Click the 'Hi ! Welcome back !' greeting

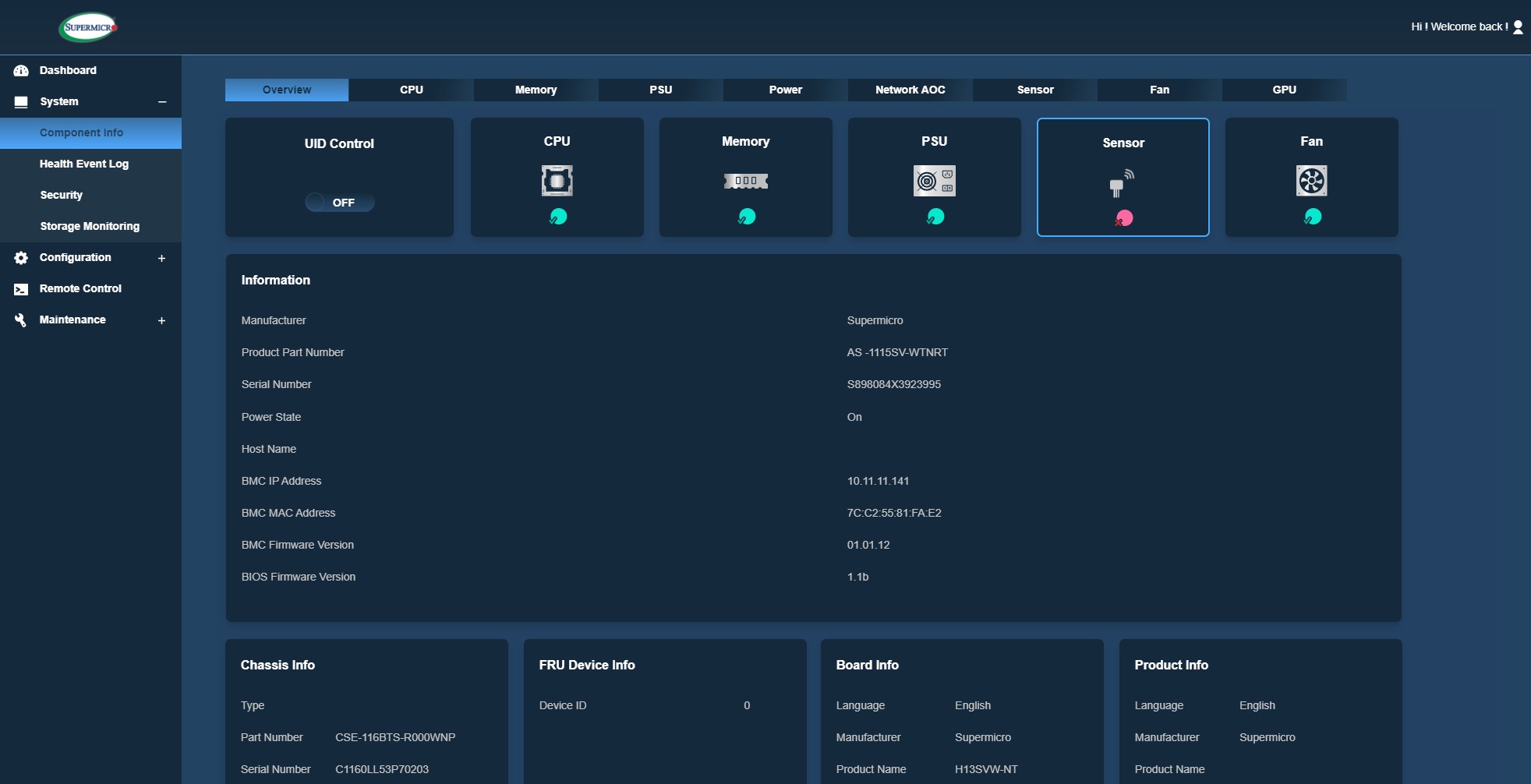[x=1459, y=26]
